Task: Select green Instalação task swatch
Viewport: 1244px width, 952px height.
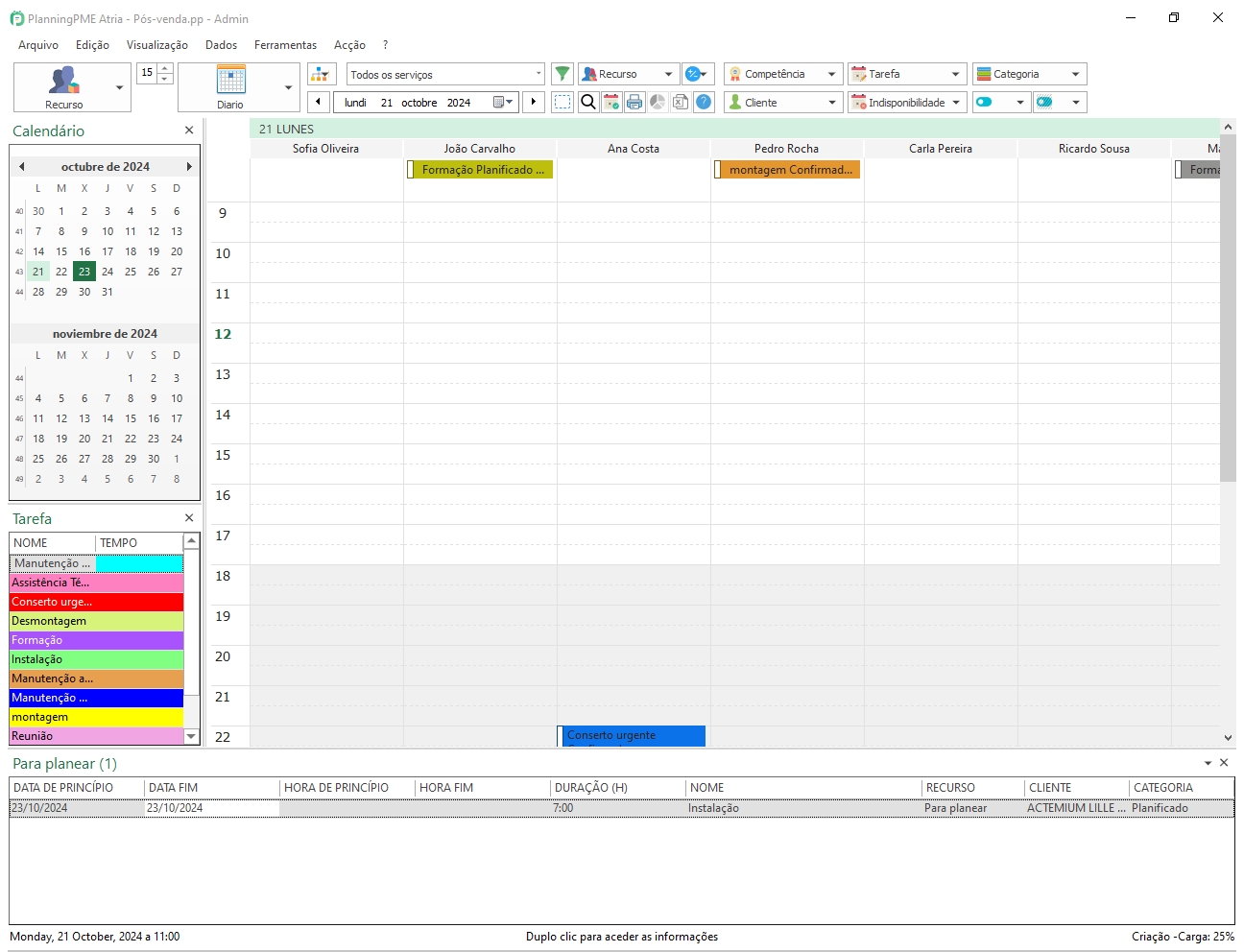Action: [96, 659]
